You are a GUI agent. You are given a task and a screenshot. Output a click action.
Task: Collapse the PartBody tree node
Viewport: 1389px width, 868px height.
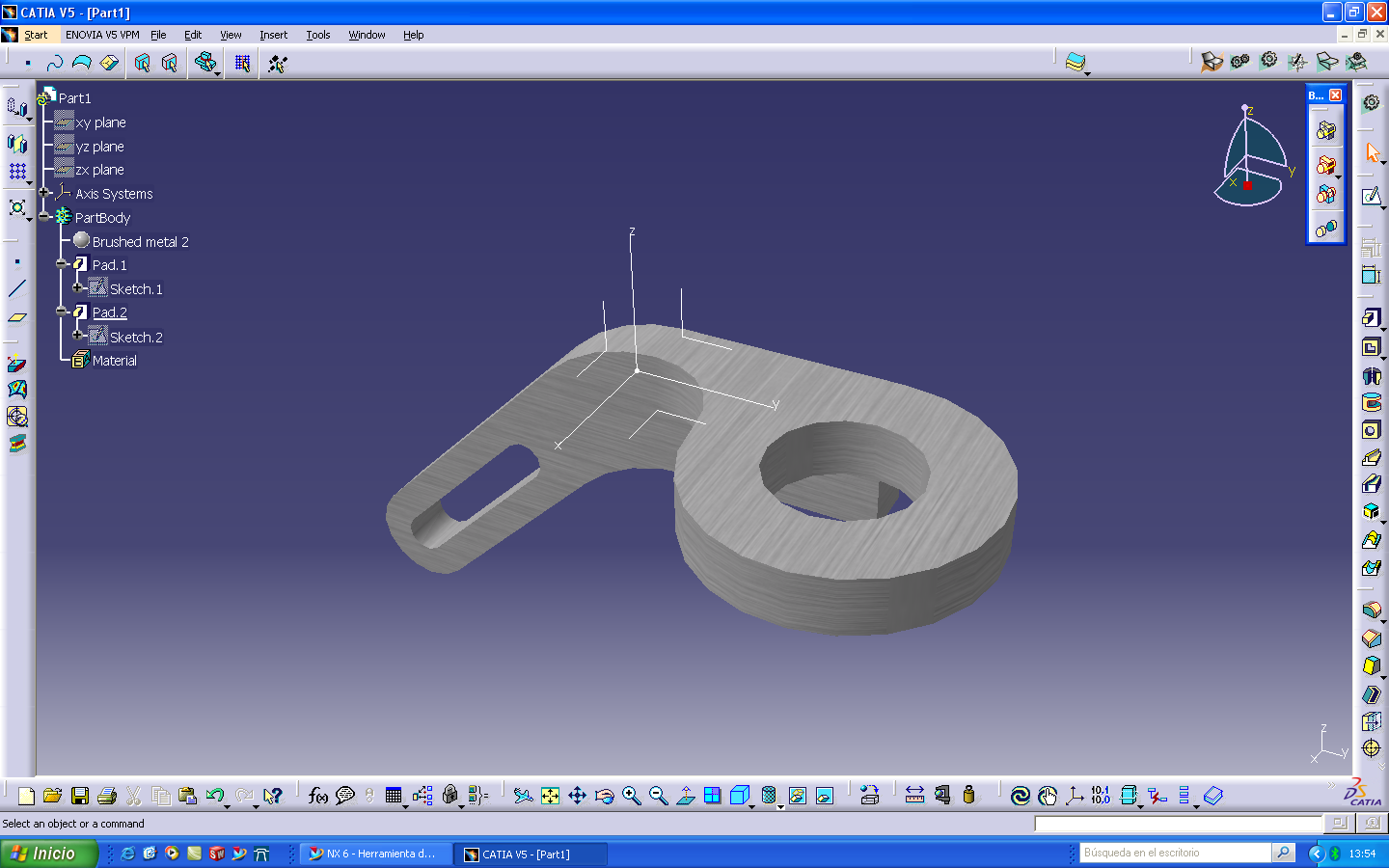click(44, 216)
